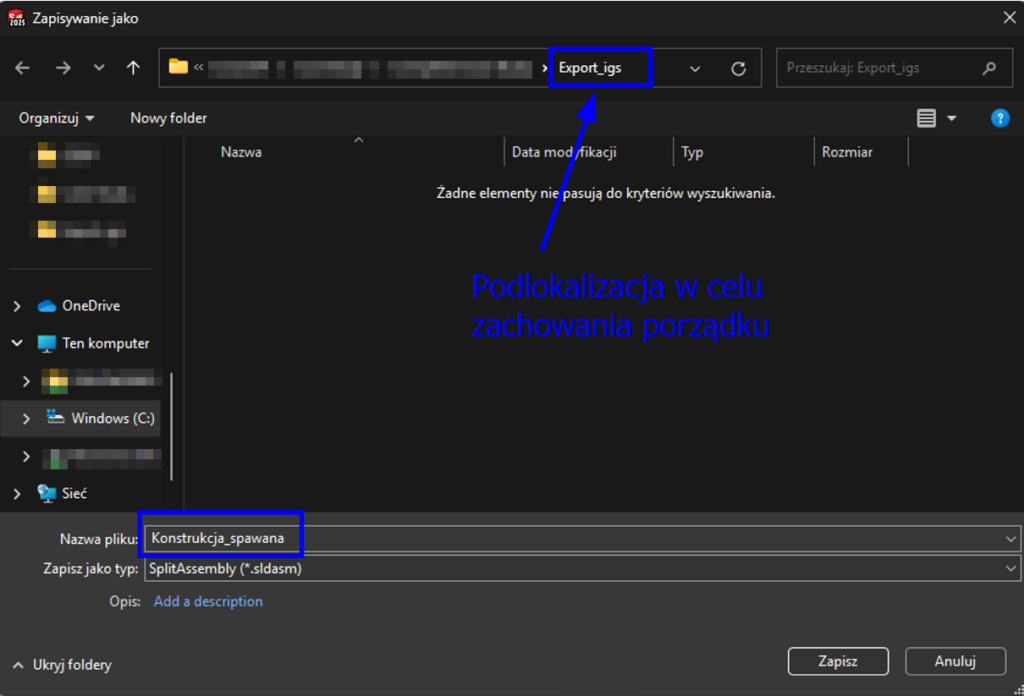Click the 'Nowy folder' toolbar item
Screen dimensions: 1024x696
[x=168, y=118]
